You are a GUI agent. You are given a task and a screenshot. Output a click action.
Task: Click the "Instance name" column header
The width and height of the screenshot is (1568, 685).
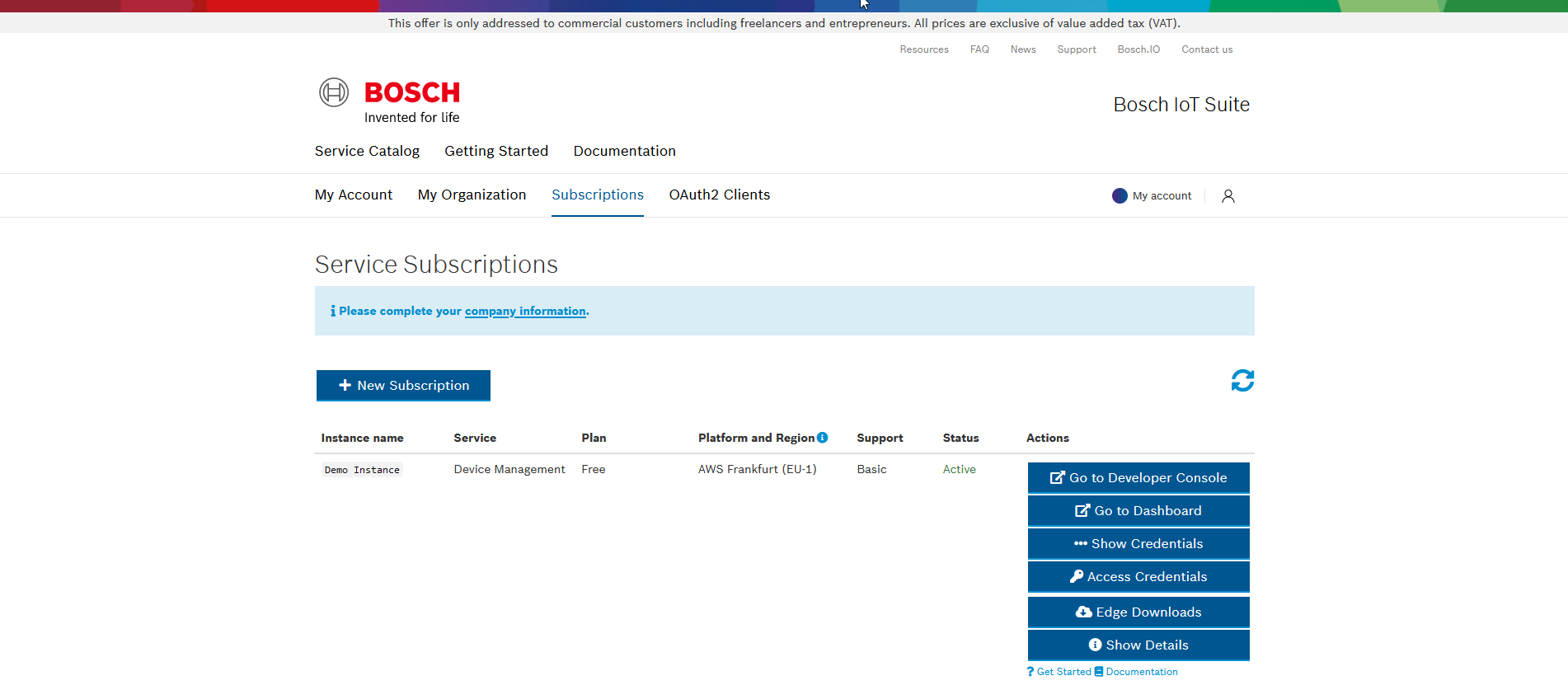(x=363, y=438)
